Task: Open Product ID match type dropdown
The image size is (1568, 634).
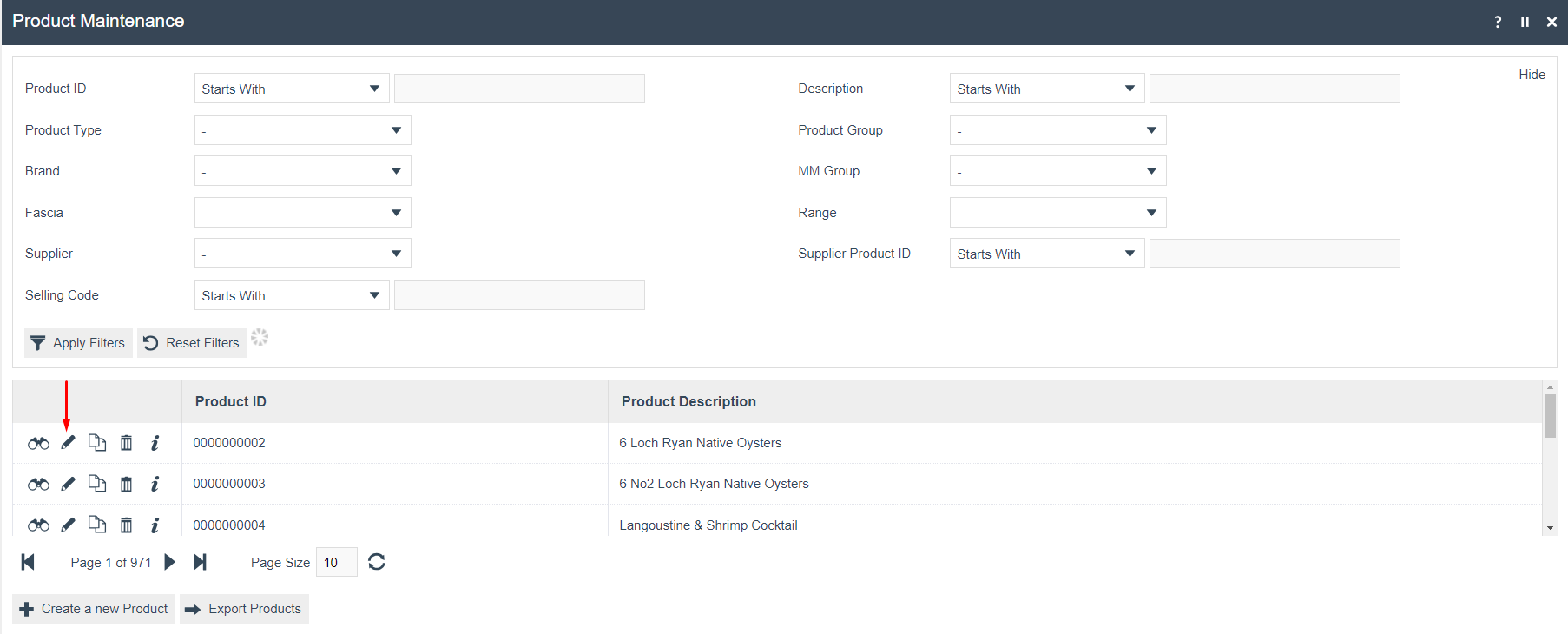Action: tap(292, 89)
